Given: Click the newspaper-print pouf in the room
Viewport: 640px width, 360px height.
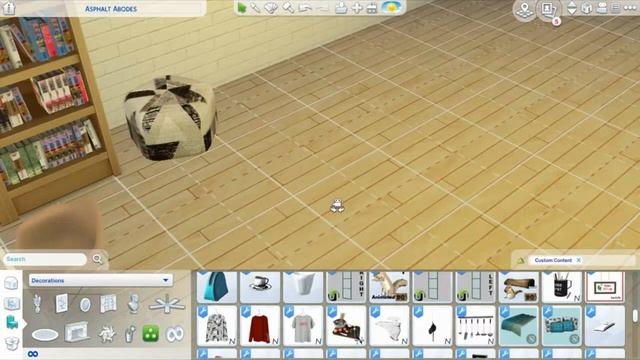Looking at the screenshot, I should click(x=171, y=117).
